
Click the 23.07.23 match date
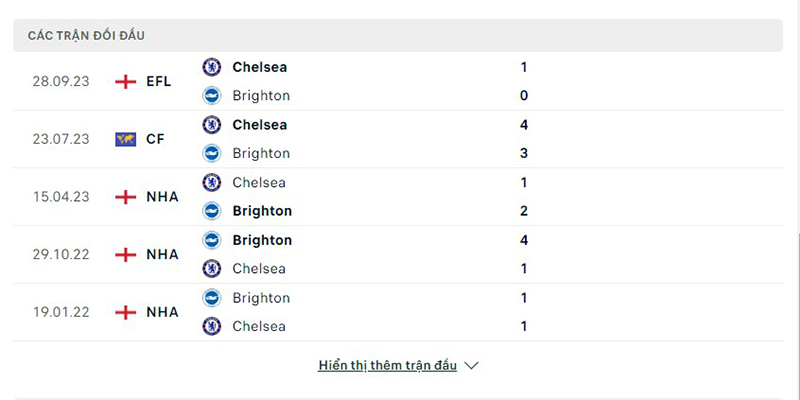(x=61, y=139)
